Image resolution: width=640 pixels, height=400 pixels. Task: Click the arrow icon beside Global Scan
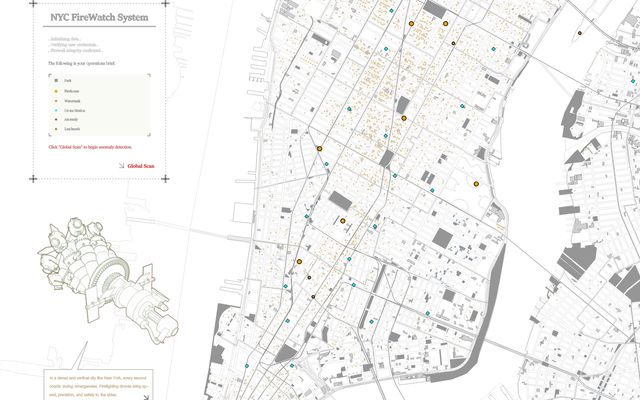(x=121, y=166)
